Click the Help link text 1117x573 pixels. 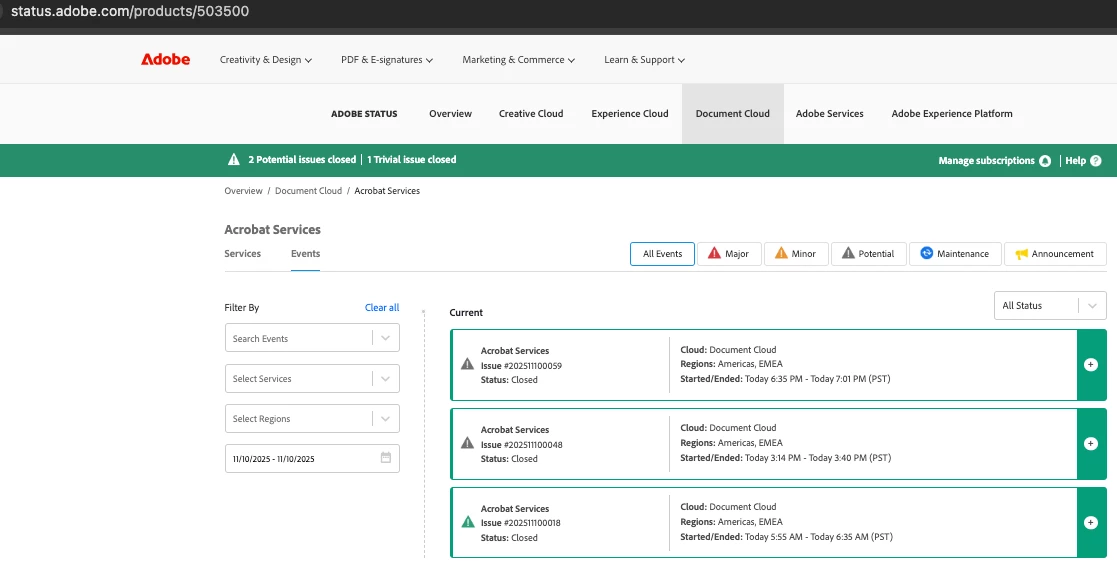[1075, 160]
